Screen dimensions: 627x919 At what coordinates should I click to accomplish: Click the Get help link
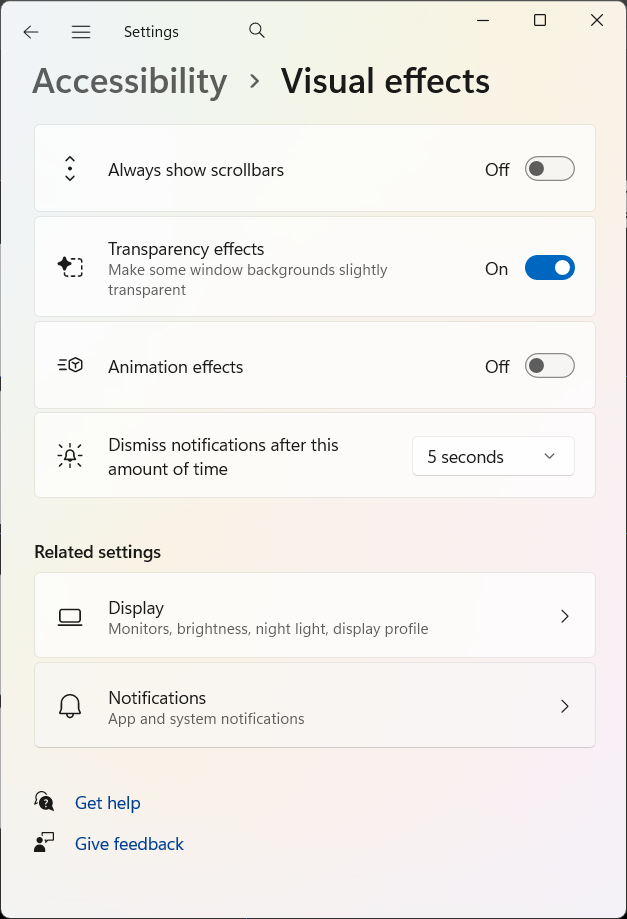[107, 803]
